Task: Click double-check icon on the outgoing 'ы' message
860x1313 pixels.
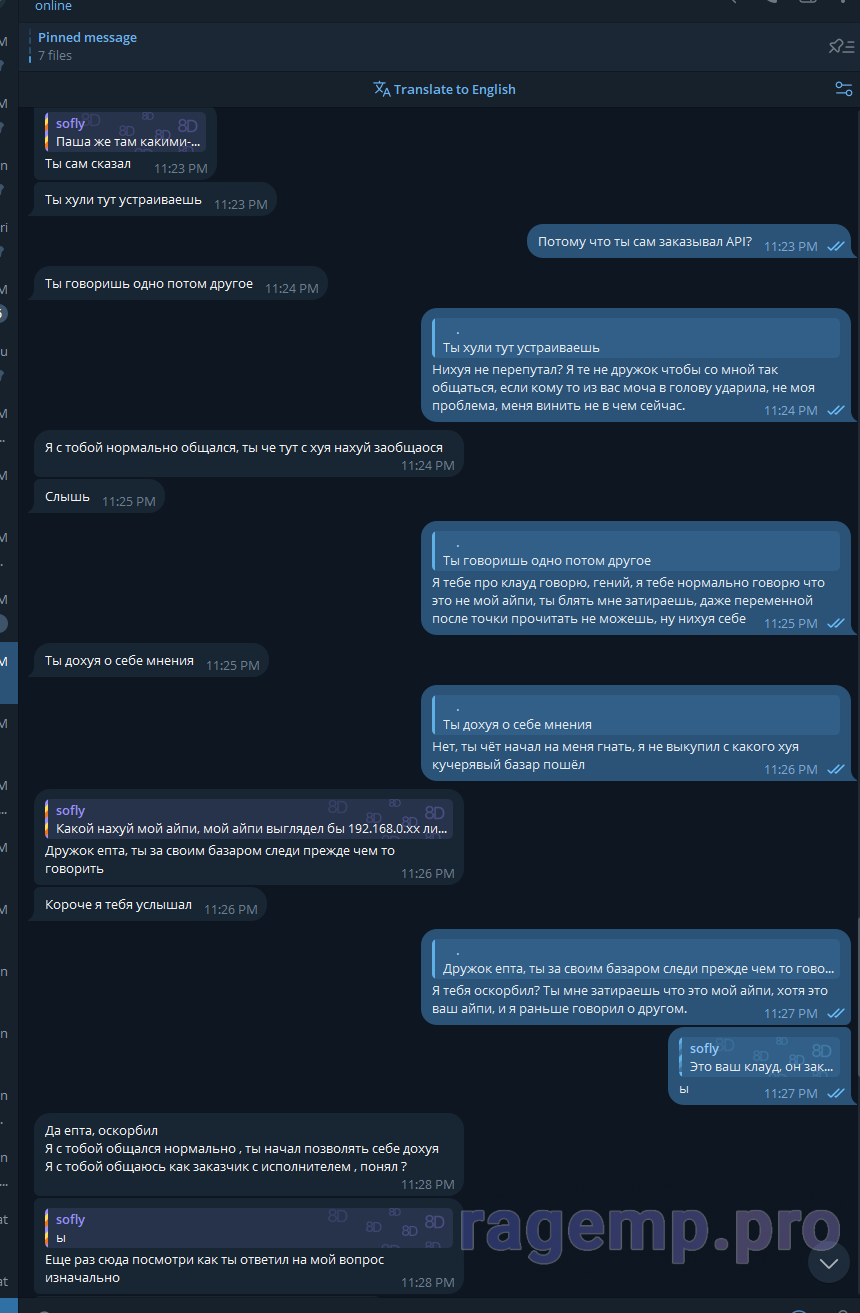Action: click(x=836, y=1094)
